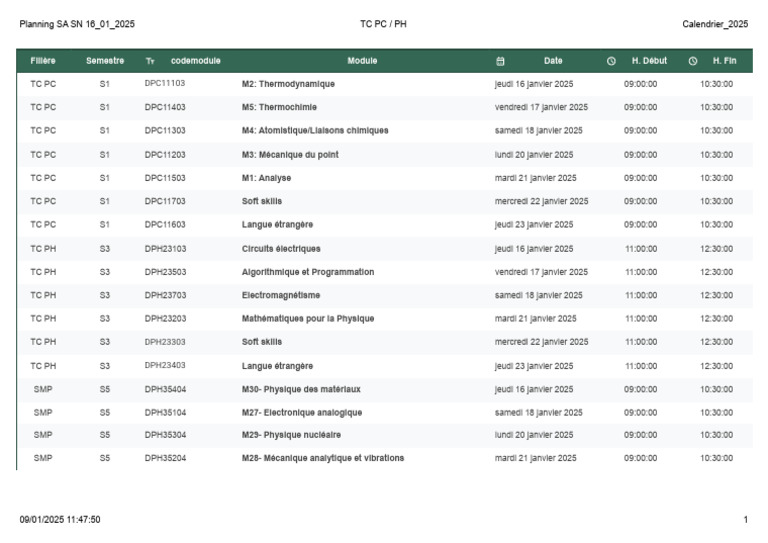Click the page number 1 in footer
768x543 pixels.
[x=745, y=519]
